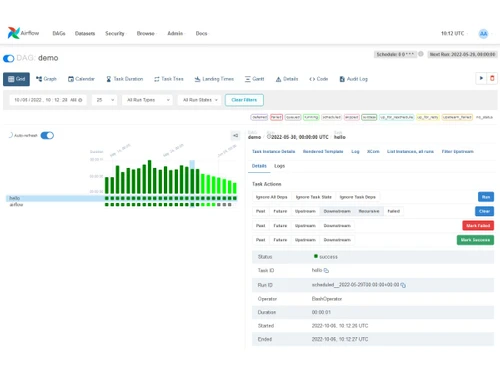
Task: Open the DAG Details view
Action: point(287,79)
